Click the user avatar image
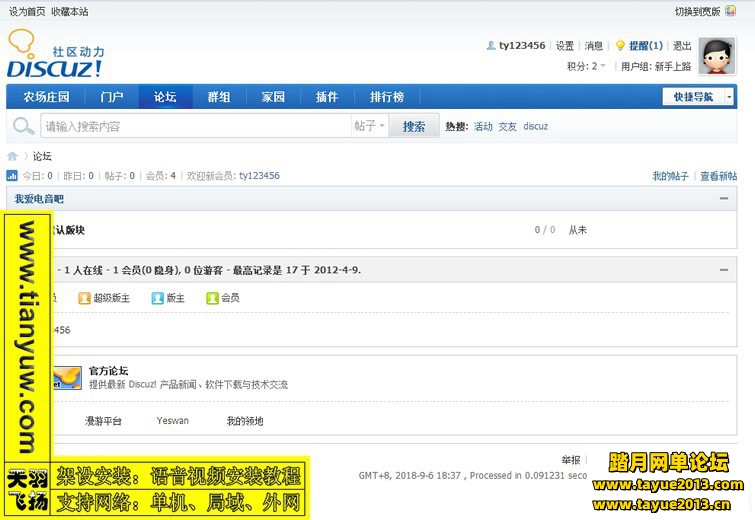The height and width of the screenshot is (520, 755). [717, 56]
